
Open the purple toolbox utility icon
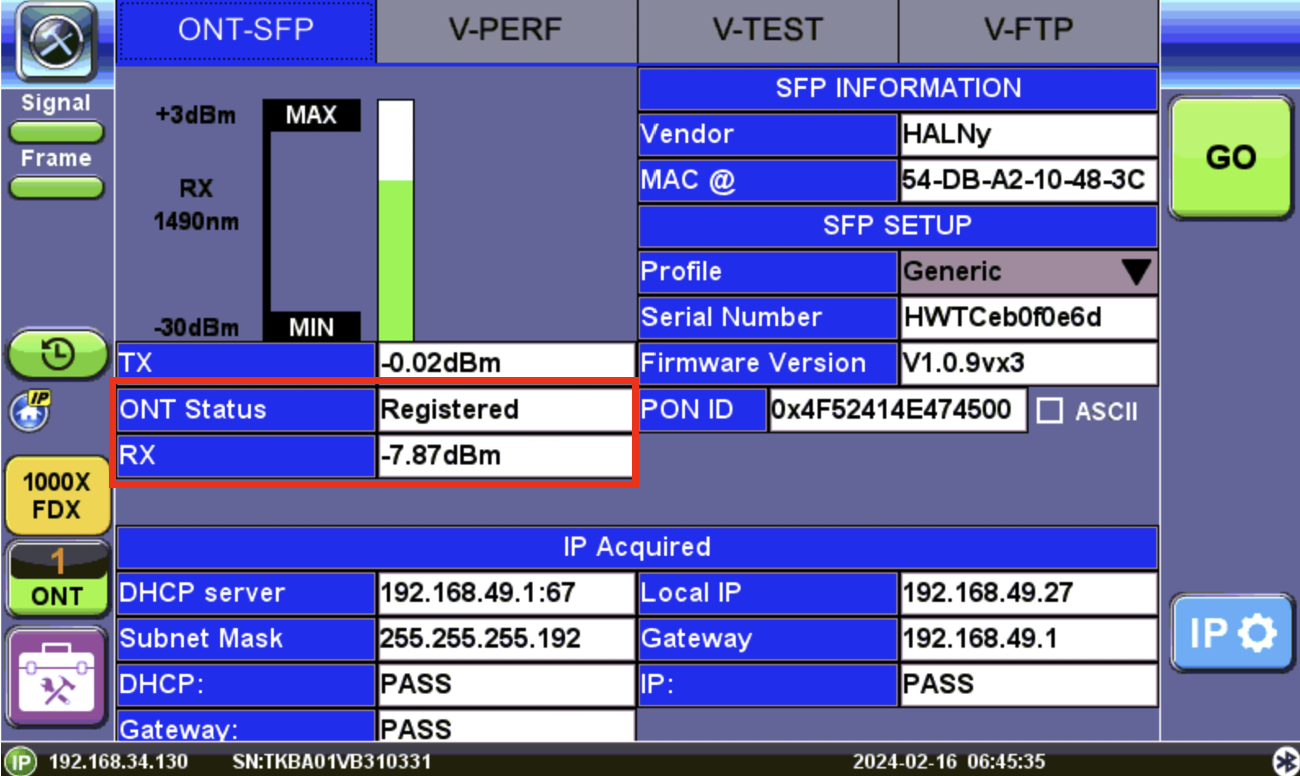click(x=57, y=677)
